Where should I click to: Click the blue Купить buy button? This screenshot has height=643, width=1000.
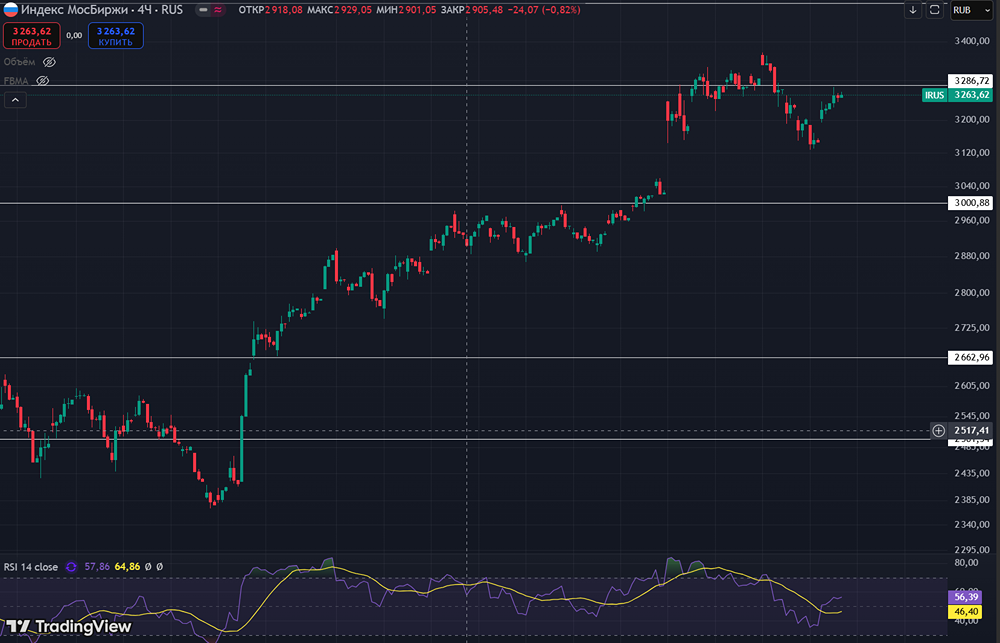tap(115, 36)
